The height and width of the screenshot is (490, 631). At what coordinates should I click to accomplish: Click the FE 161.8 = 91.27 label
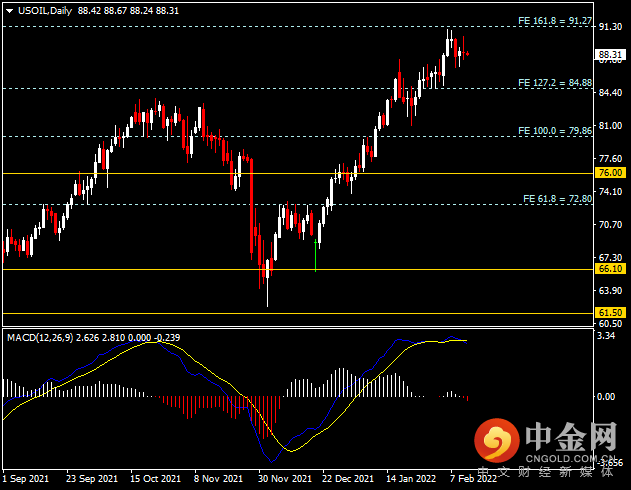pyautogui.click(x=555, y=21)
